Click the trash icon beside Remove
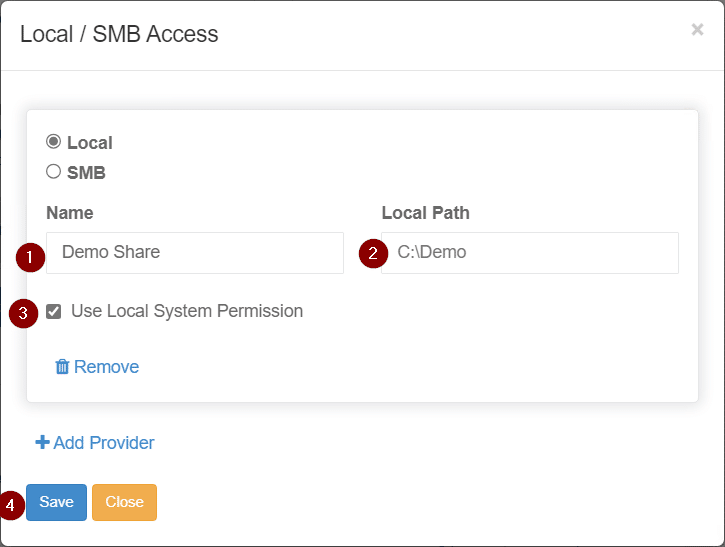The image size is (725, 547). point(62,367)
